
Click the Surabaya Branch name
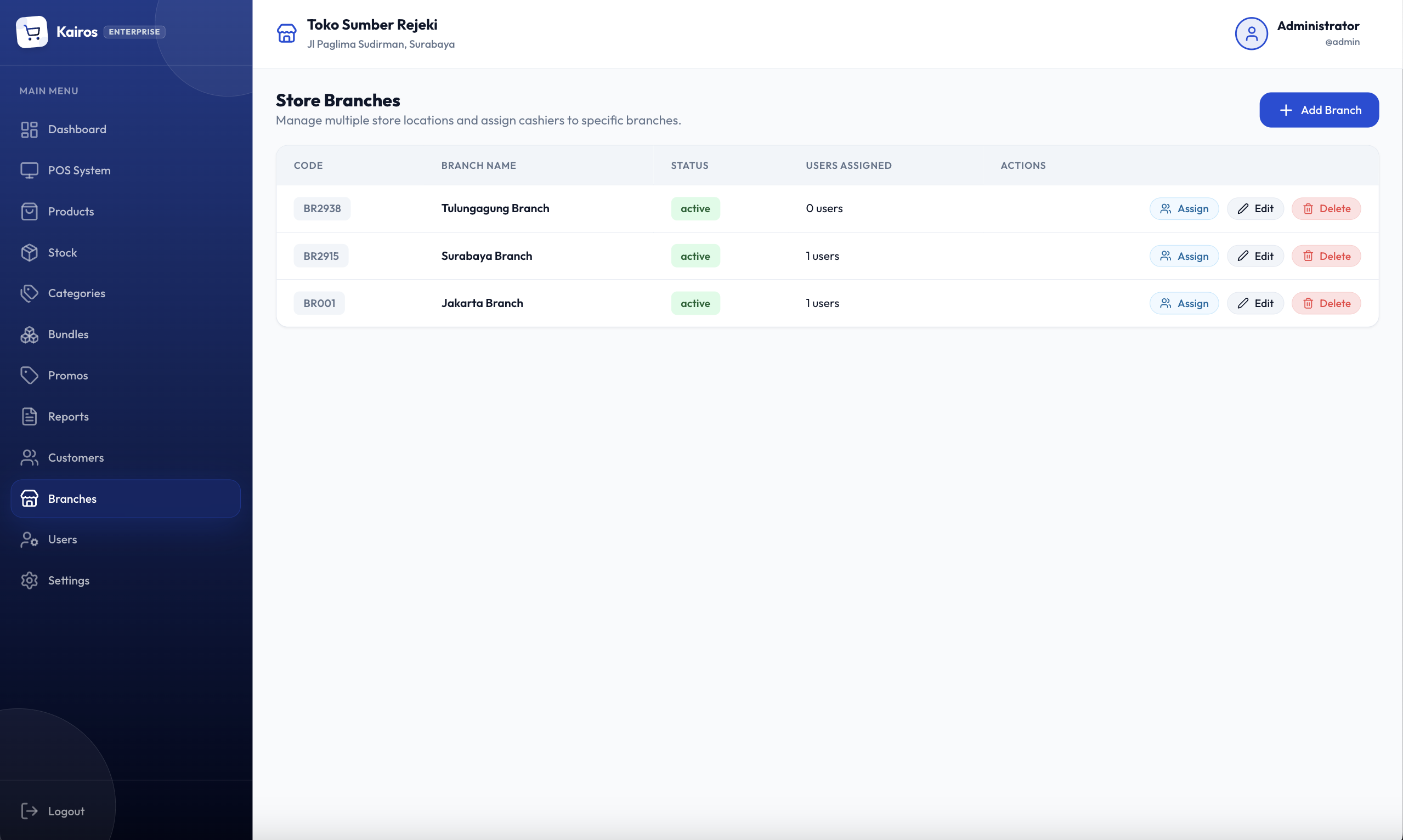point(487,257)
